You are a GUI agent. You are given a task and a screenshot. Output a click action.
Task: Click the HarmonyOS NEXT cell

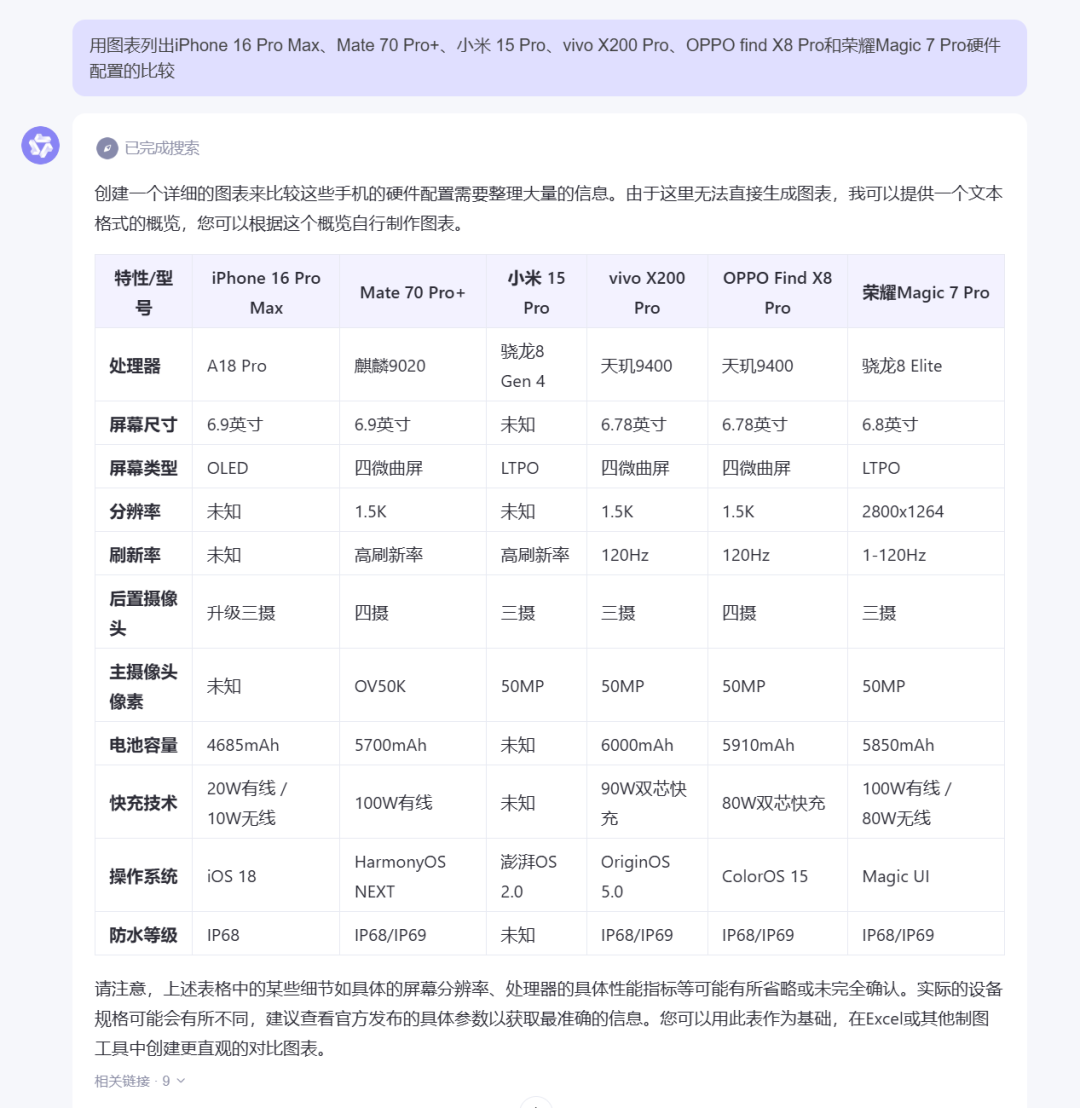(x=413, y=876)
